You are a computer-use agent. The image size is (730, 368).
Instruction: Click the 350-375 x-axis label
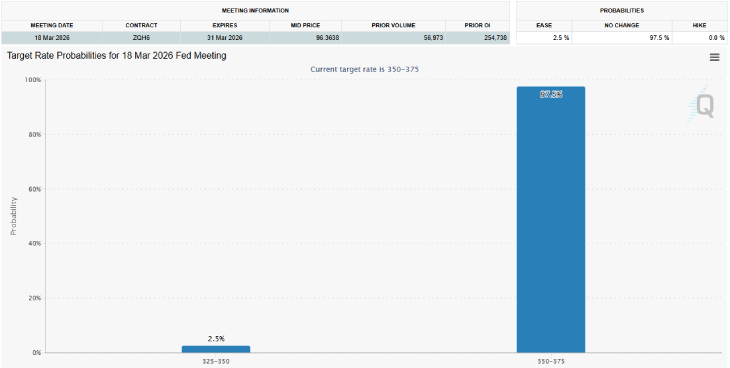click(551, 361)
